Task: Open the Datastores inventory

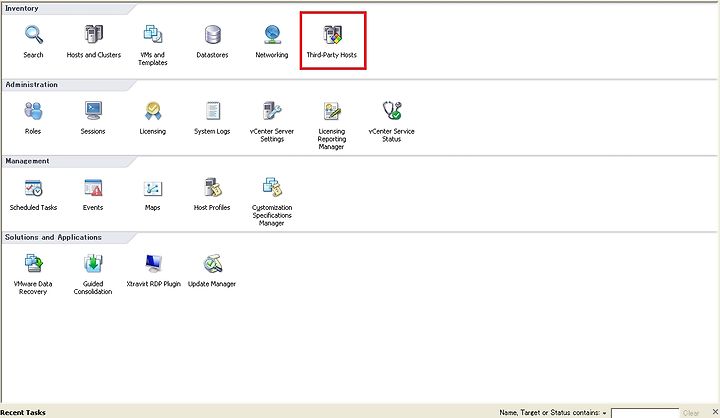Action: point(212,35)
